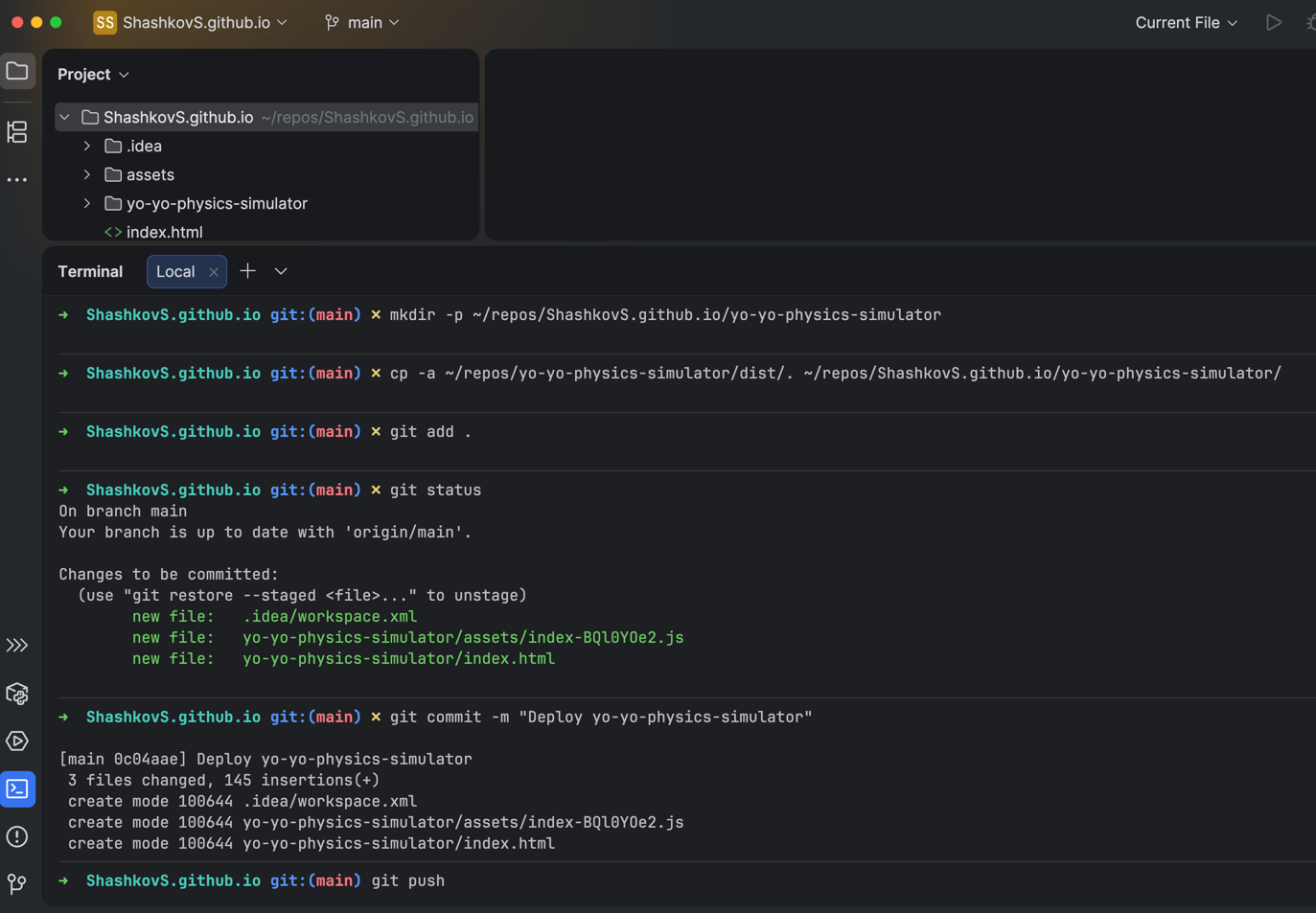This screenshot has height=913, width=1316.
Task: Open index.html in the project tree
Action: point(164,232)
